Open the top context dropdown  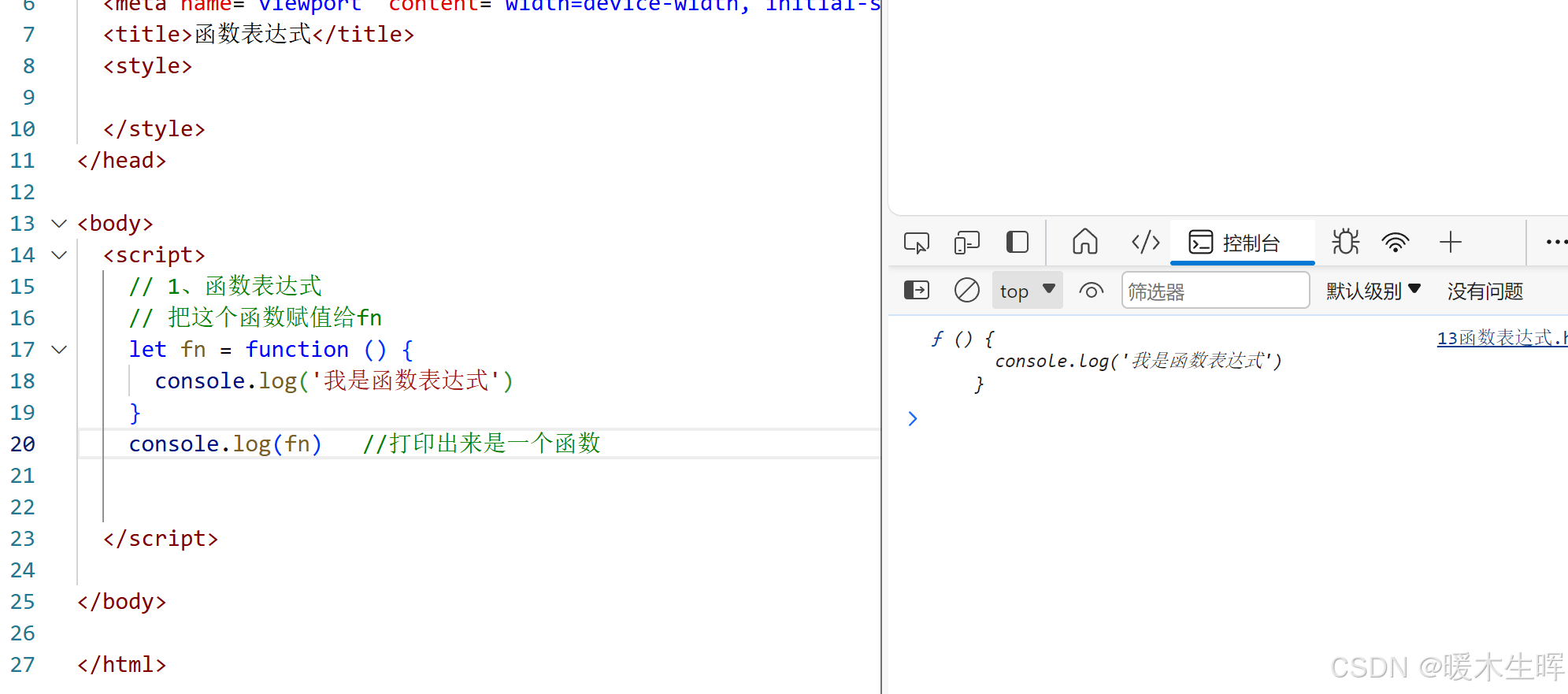[x=1027, y=291]
